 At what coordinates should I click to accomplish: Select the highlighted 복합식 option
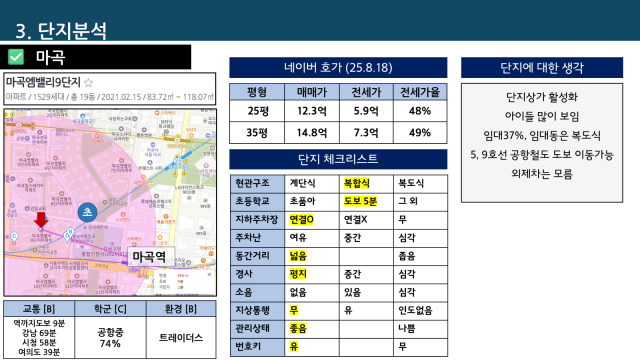[357, 183]
